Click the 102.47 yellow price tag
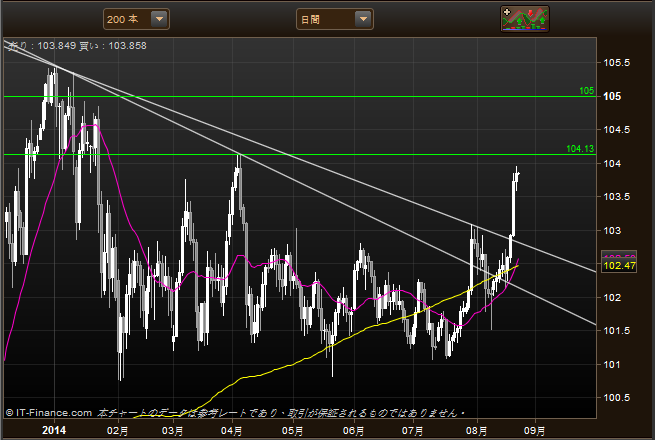The height and width of the screenshot is (440, 655). 619,265
